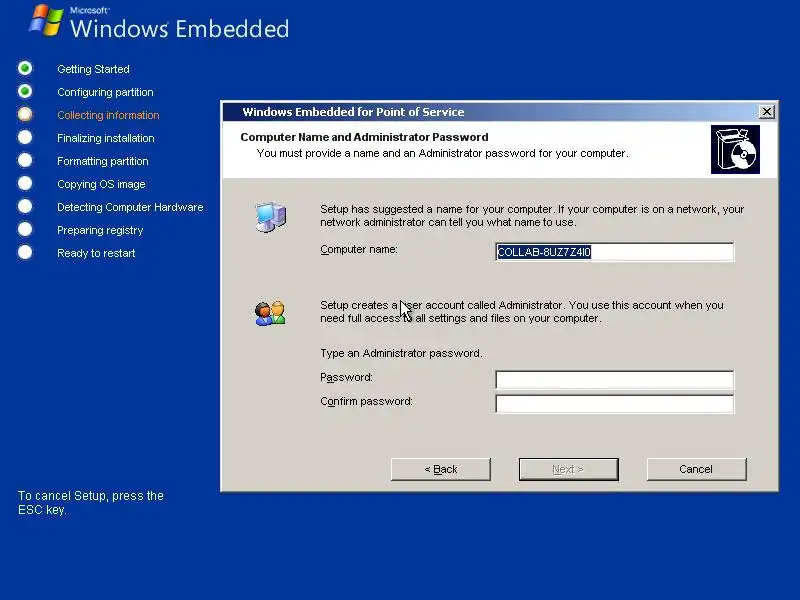This screenshot has width=800, height=600.
Task: Click the Configuring partition green step bullet
Action: click(25, 91)
